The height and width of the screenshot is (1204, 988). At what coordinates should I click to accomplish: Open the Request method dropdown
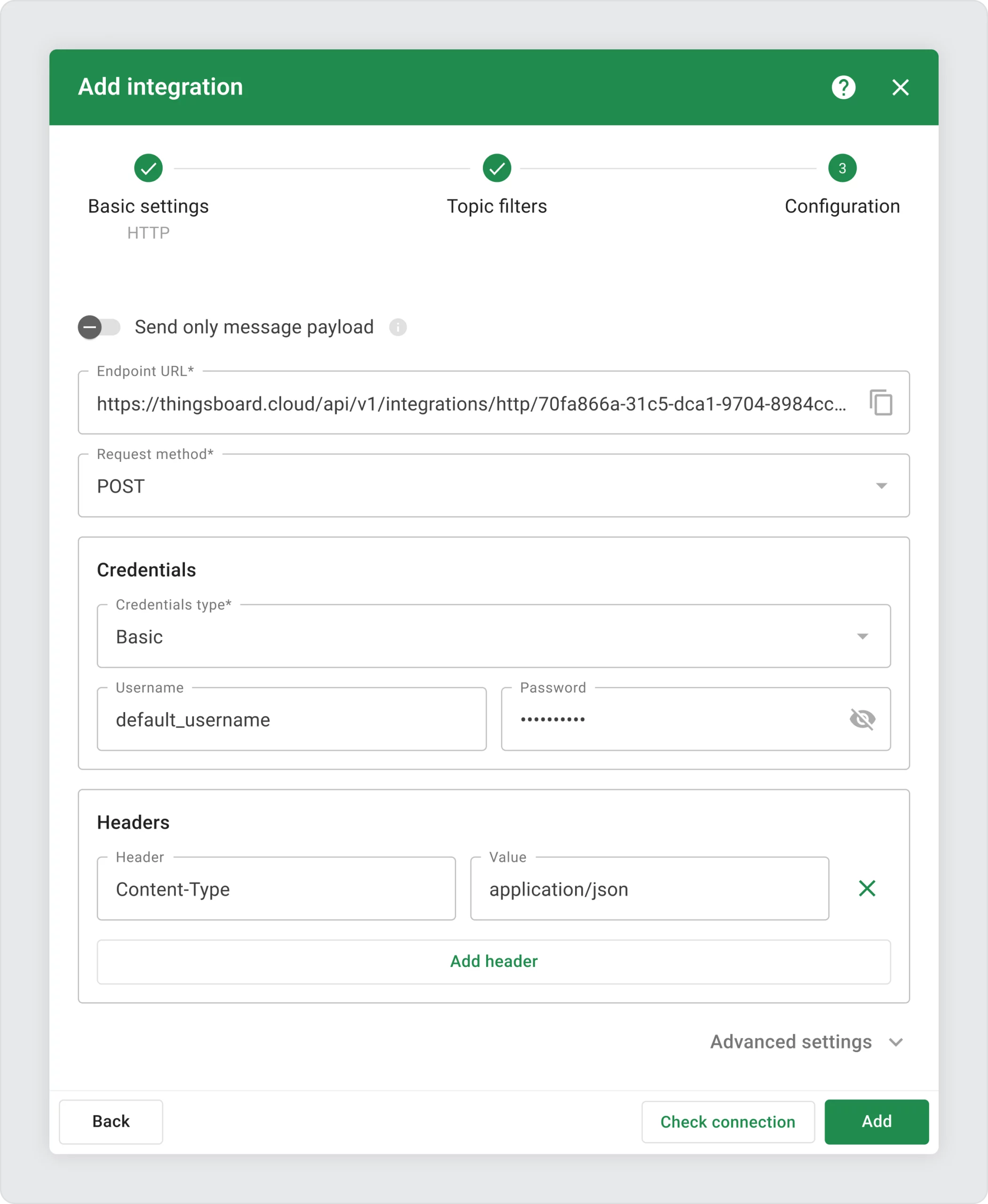coord(493,485)
